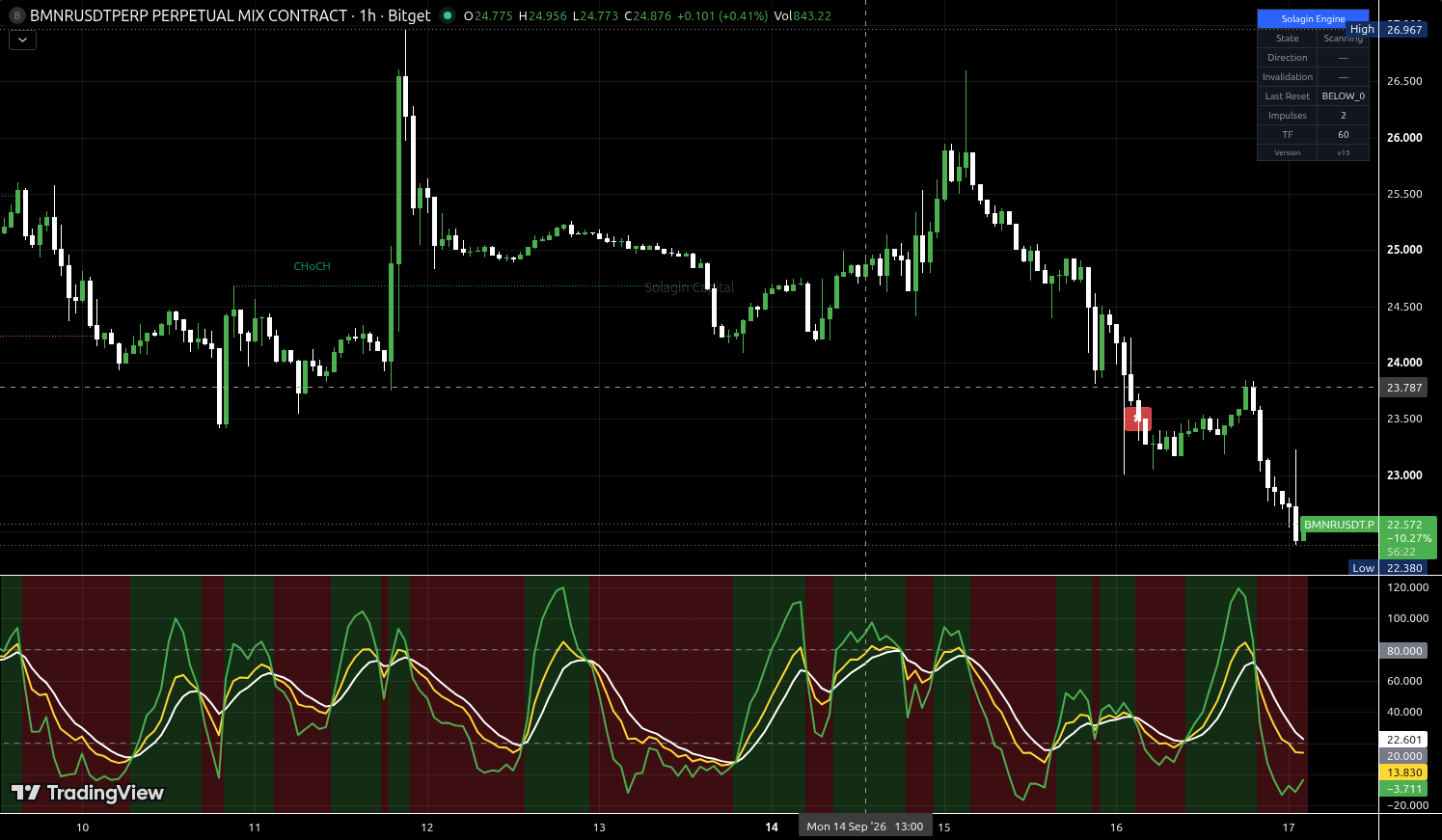The image size is (1442, 840).
Task: Click date 10 on the time axis
Action: [x=82, y=827]
